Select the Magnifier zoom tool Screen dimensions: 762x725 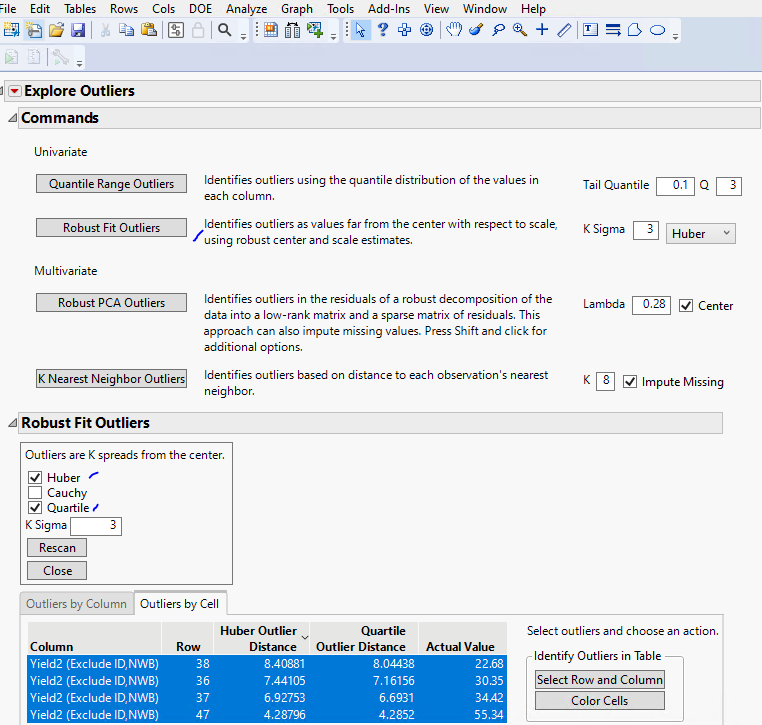pos(520,30)
